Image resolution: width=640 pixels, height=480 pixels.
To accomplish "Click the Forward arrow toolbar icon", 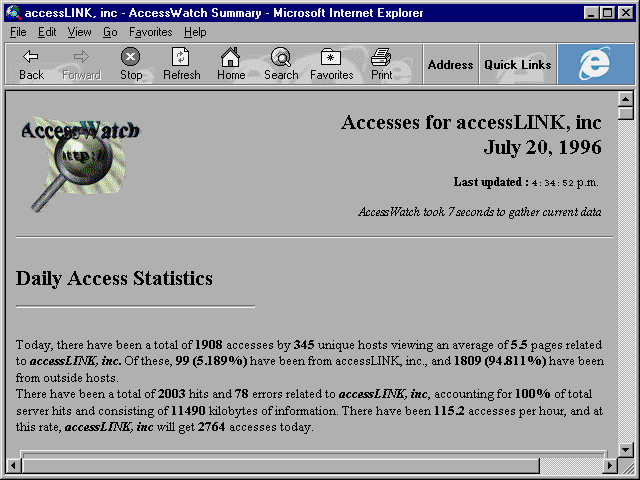I will coord(81,57).
